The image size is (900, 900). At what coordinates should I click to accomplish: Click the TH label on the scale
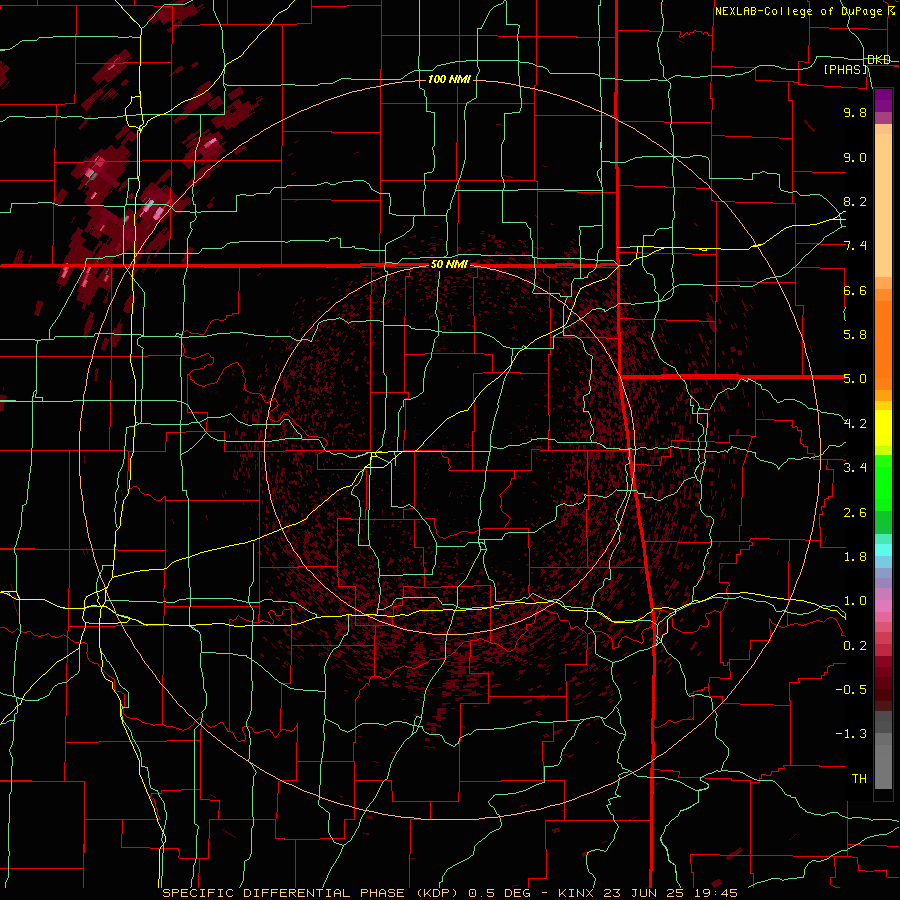[x=859, y=779]
